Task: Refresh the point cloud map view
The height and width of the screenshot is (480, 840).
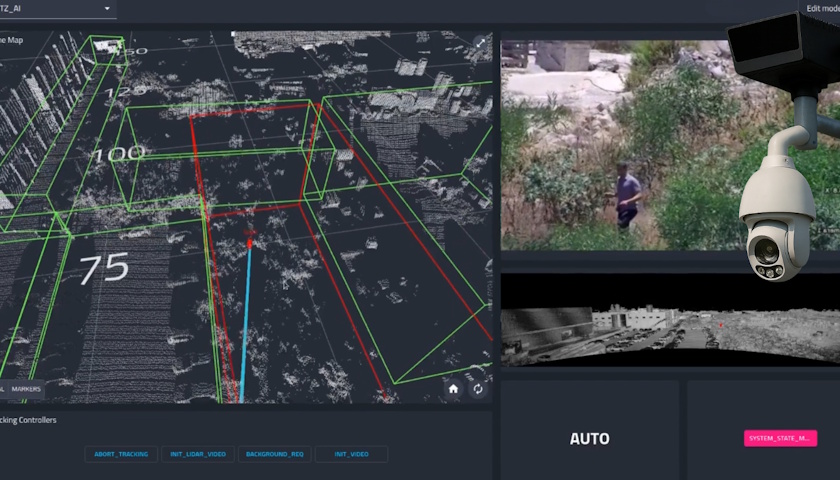Action: pos(477,389)
